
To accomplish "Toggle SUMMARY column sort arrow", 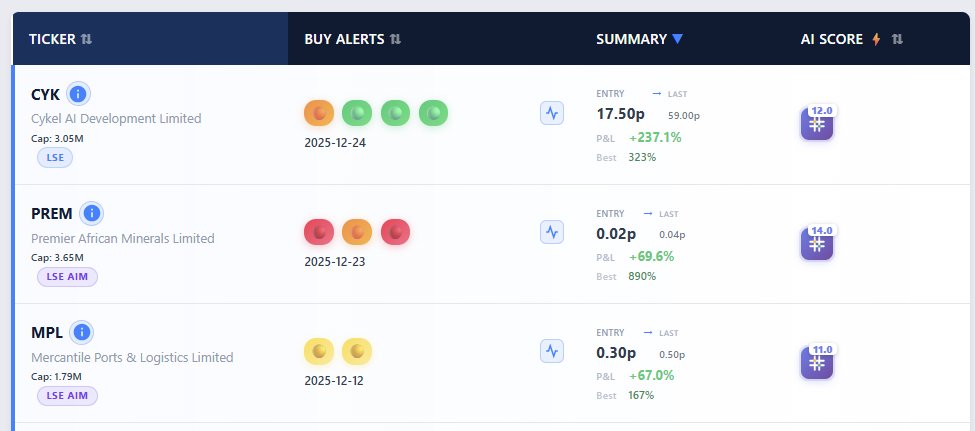I will pos(678,39).
